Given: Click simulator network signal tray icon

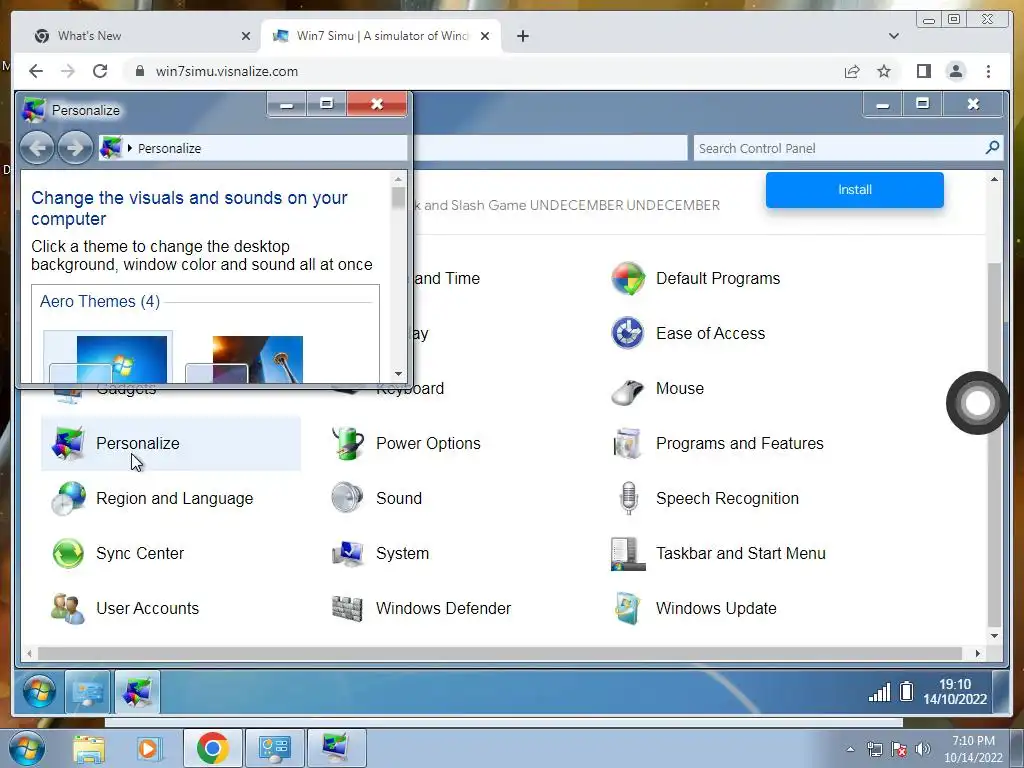Looking at the screenshot, I should 879,692.
